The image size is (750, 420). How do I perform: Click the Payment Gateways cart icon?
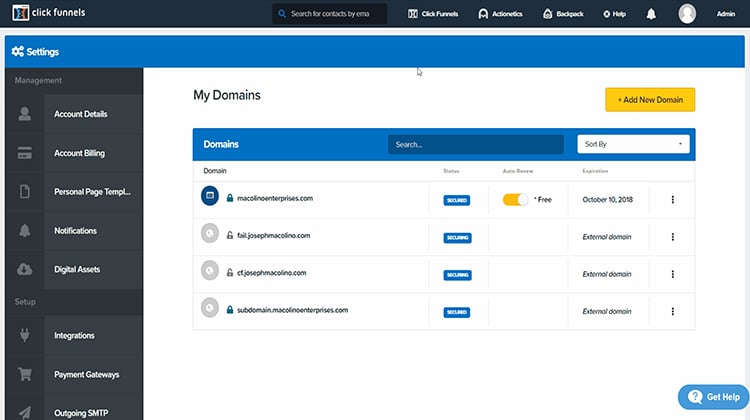(24, 374)
